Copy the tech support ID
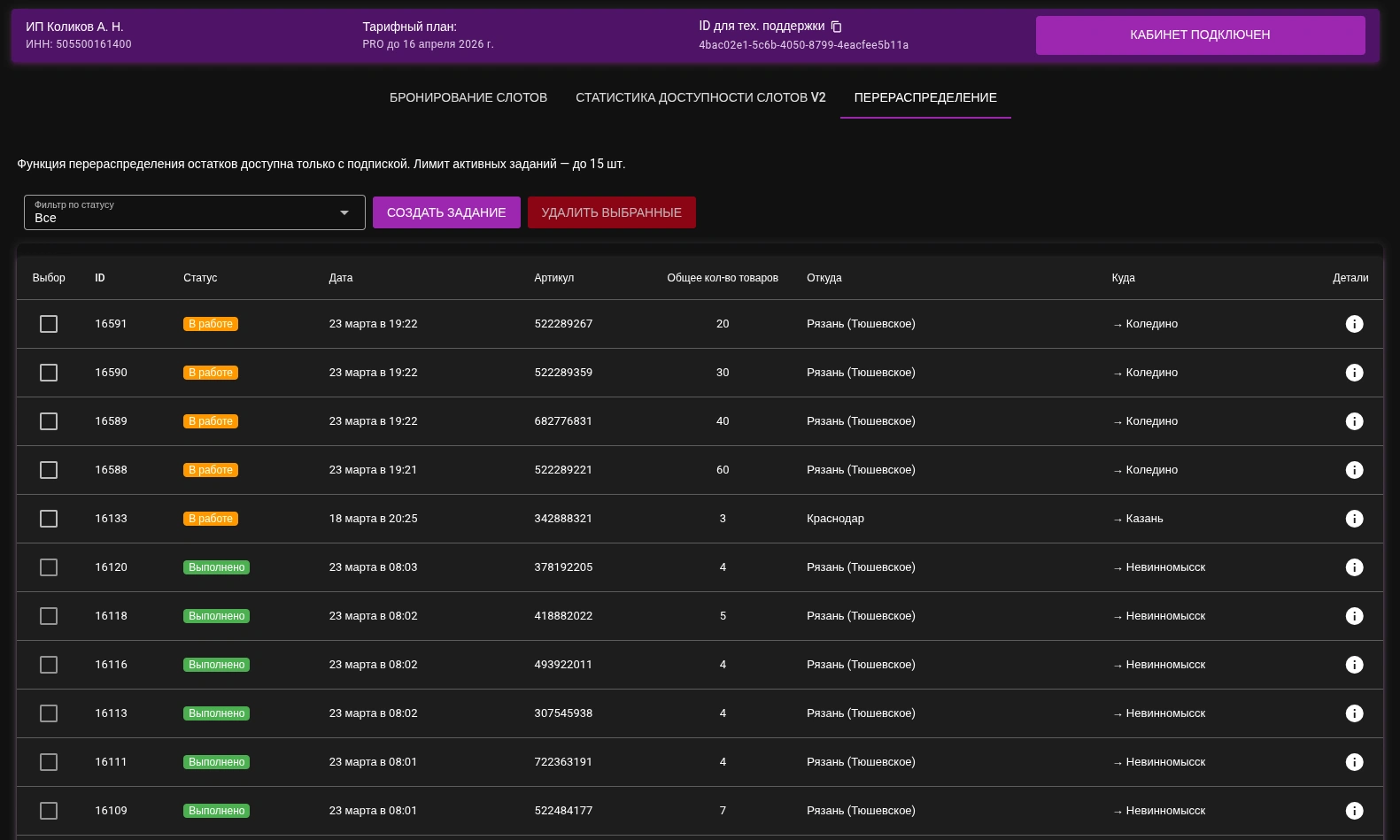 tap(836, 27)
